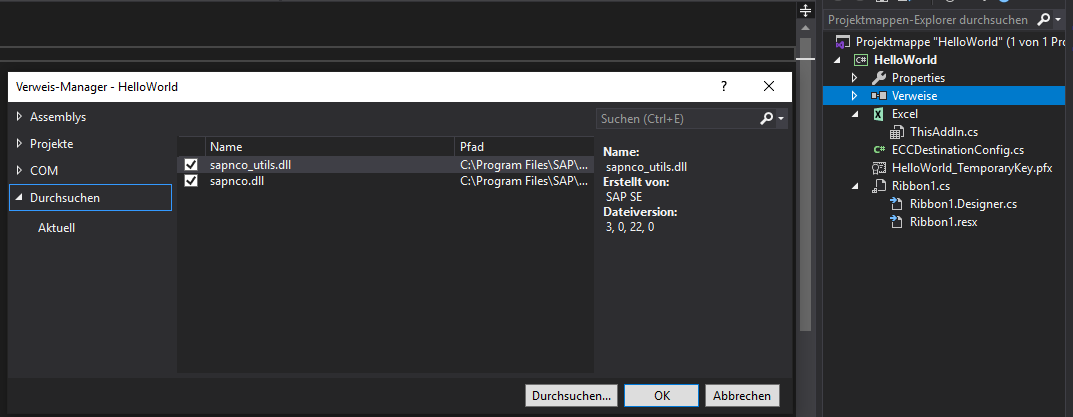Collapse the Durchsuchen category
The height and width of the screenshot is (417, 1073).
click(19, 198)
